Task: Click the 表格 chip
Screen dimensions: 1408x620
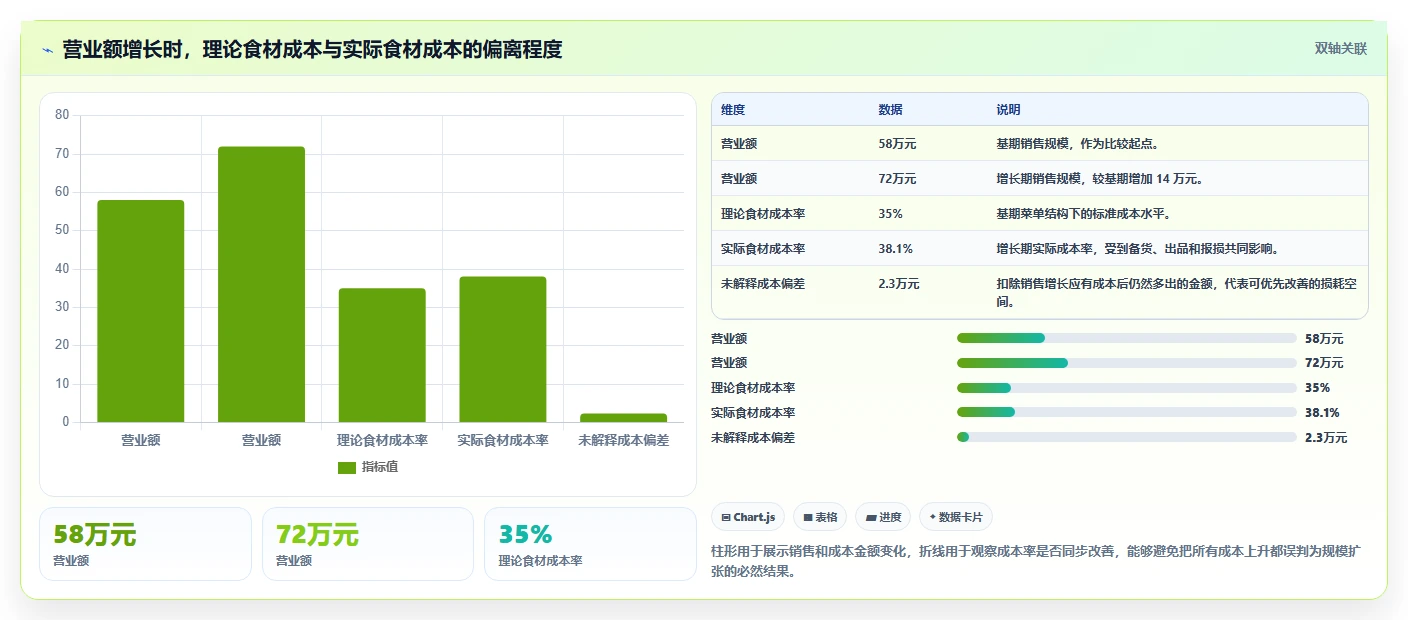Action: click(820, 517)
